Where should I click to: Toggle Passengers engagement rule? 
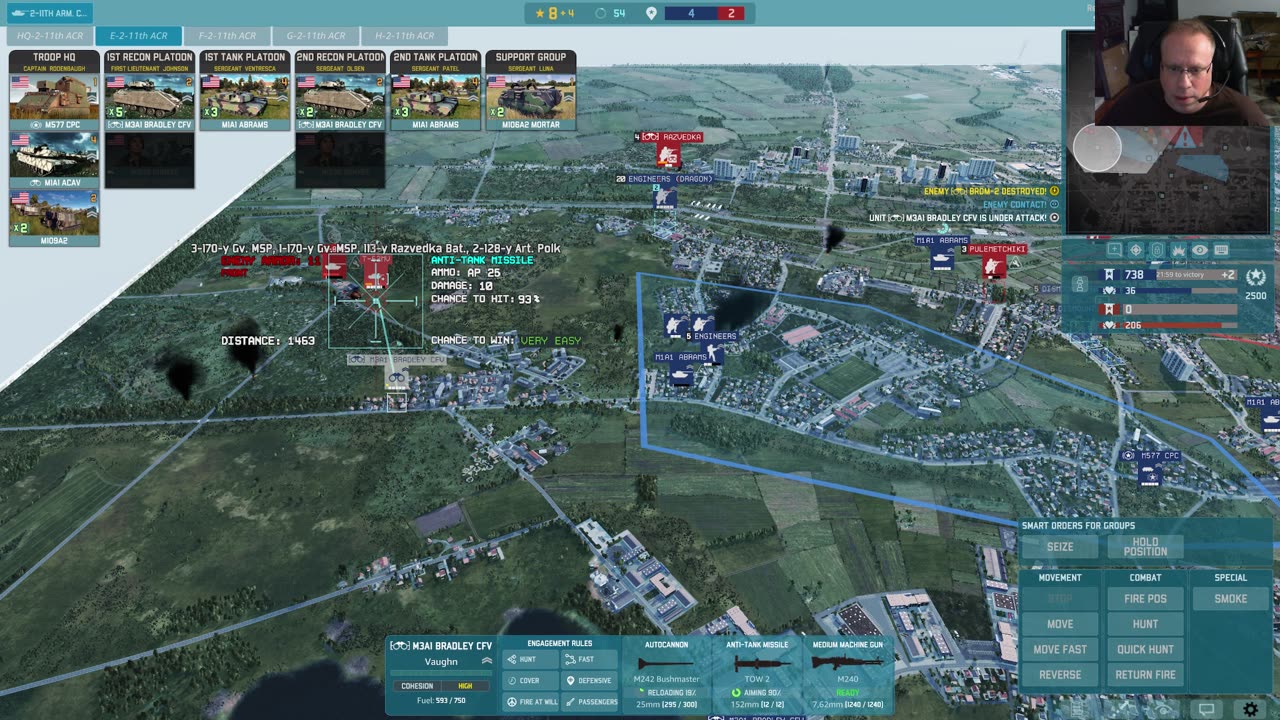click(x=589, y=702)
